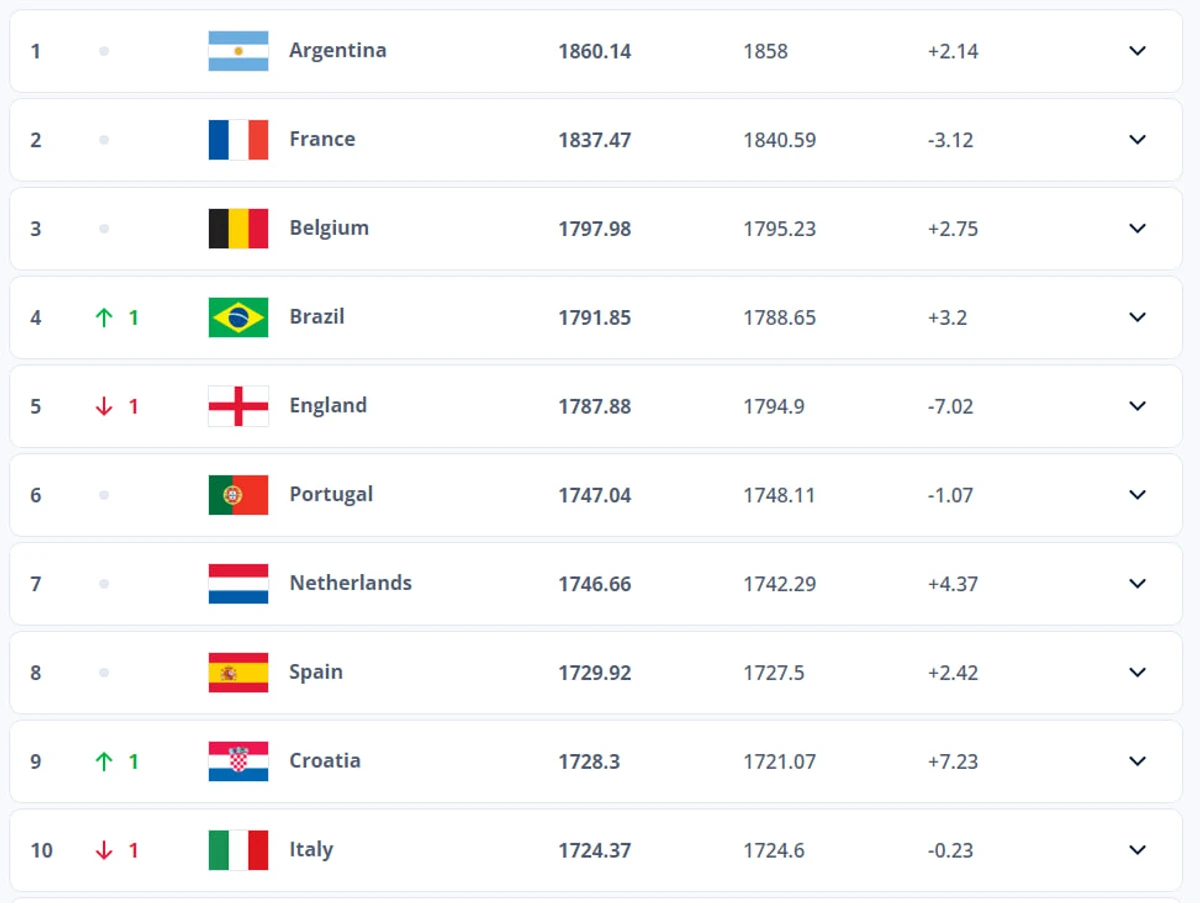Click the Argentina flag icon

(x=238, y=51)
